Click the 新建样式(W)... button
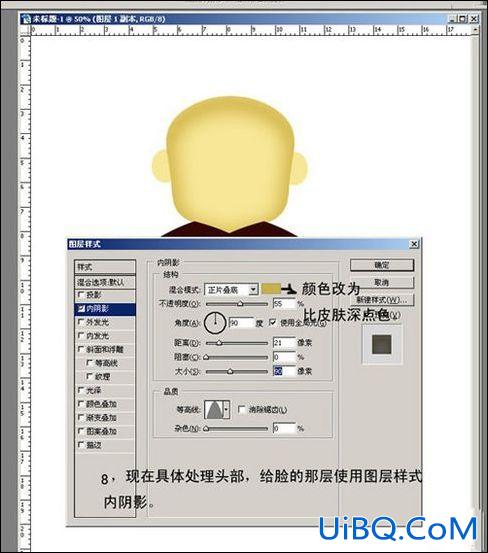Image resolution: width=488 pixels, height=553 pixels. coord(382,300)
